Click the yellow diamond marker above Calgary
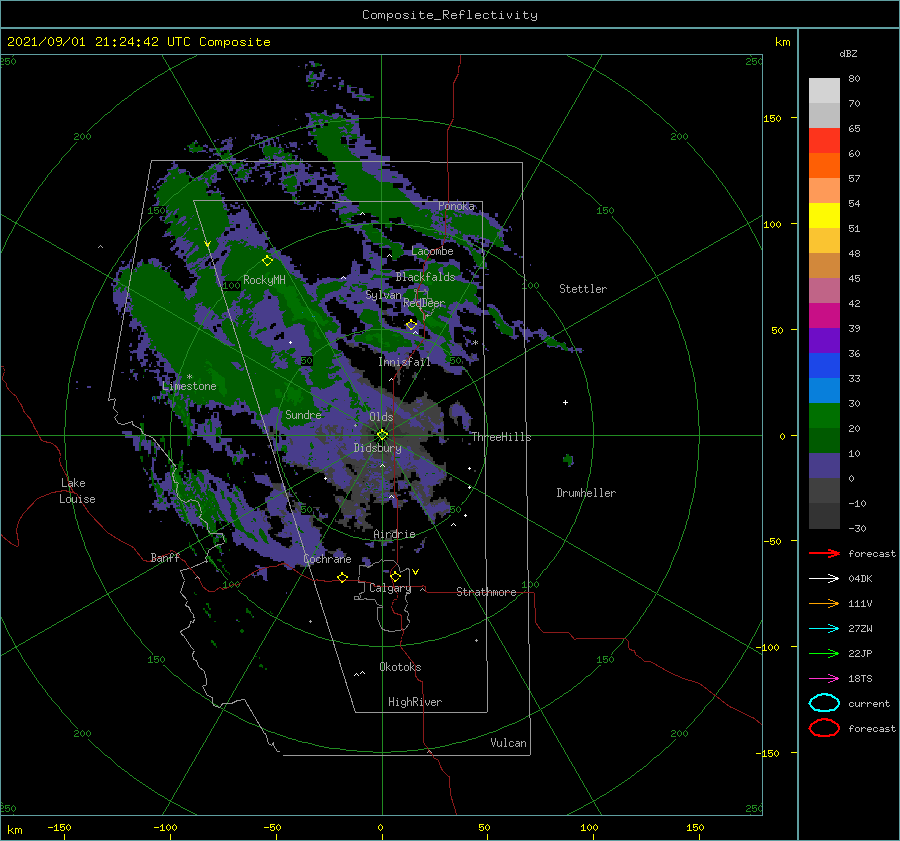This screenshot has height=841, width=900. (395, 576)
